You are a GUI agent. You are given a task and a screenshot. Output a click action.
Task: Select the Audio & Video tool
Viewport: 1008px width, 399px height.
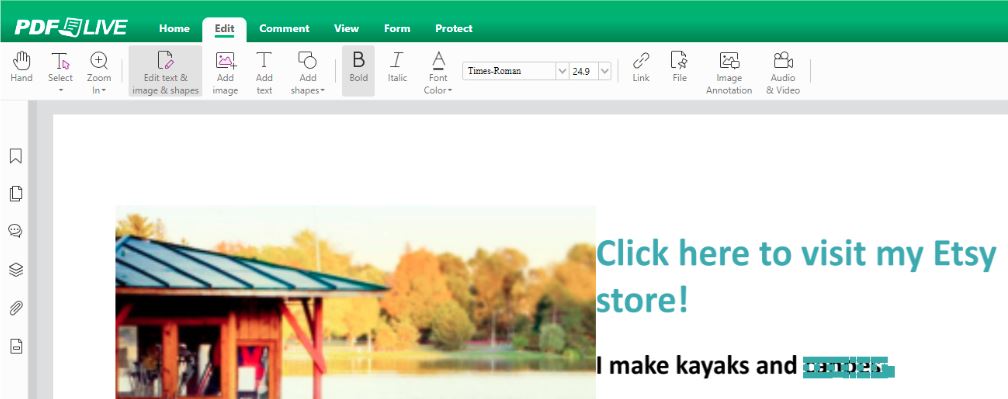coord(783,73)
